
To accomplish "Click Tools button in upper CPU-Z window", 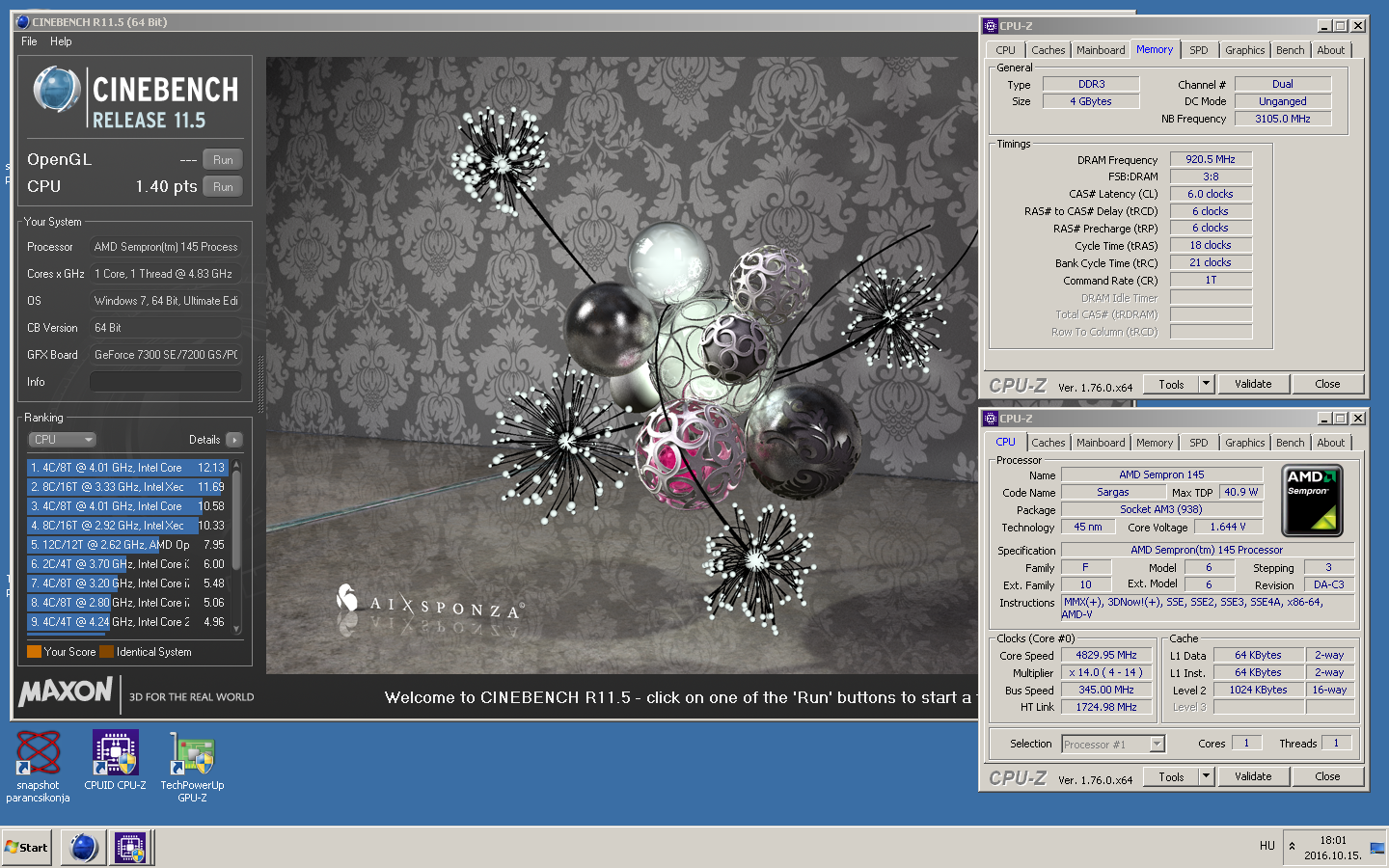I will 1171,384.
